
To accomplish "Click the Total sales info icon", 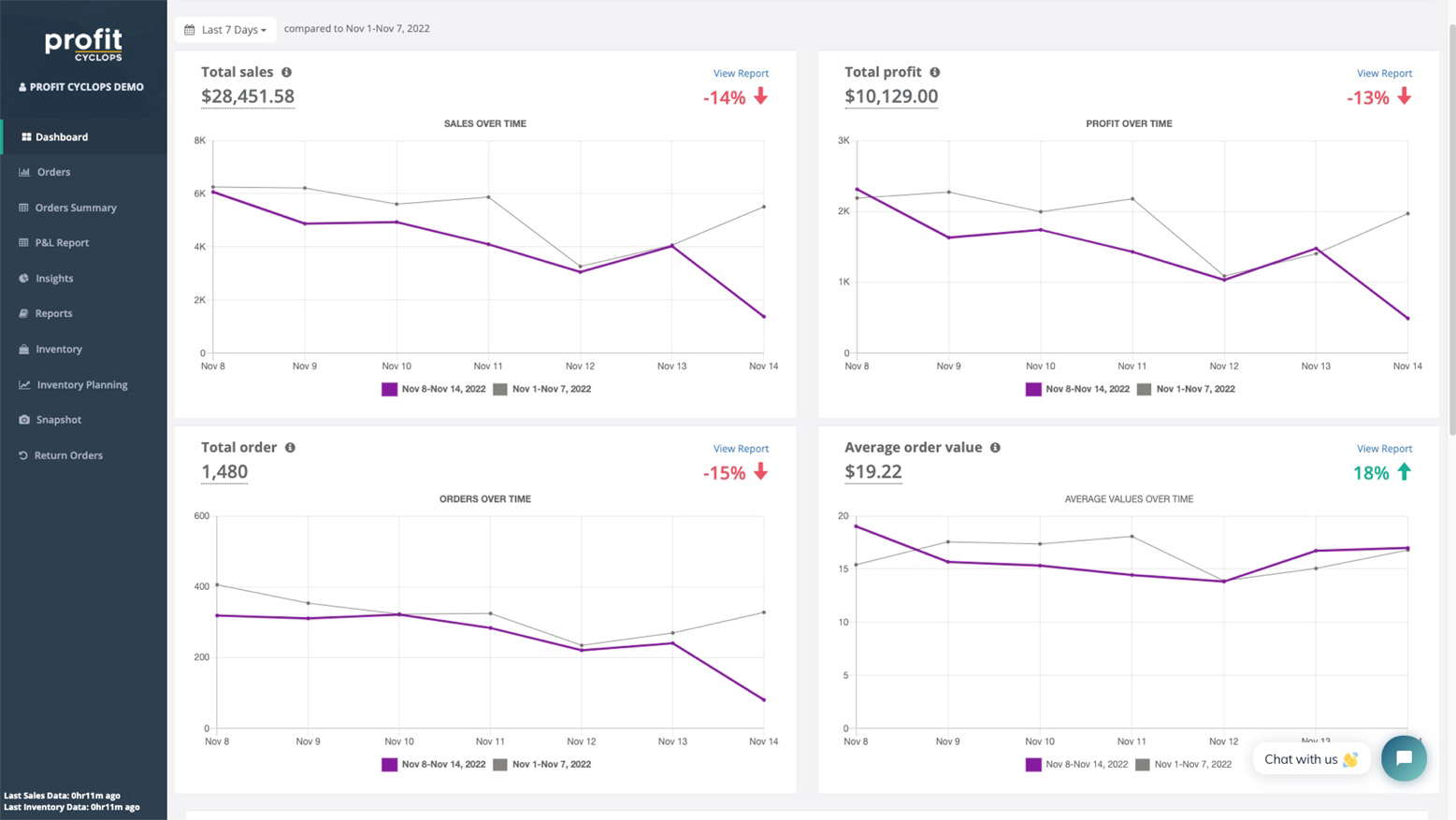I will pos(286,72).
